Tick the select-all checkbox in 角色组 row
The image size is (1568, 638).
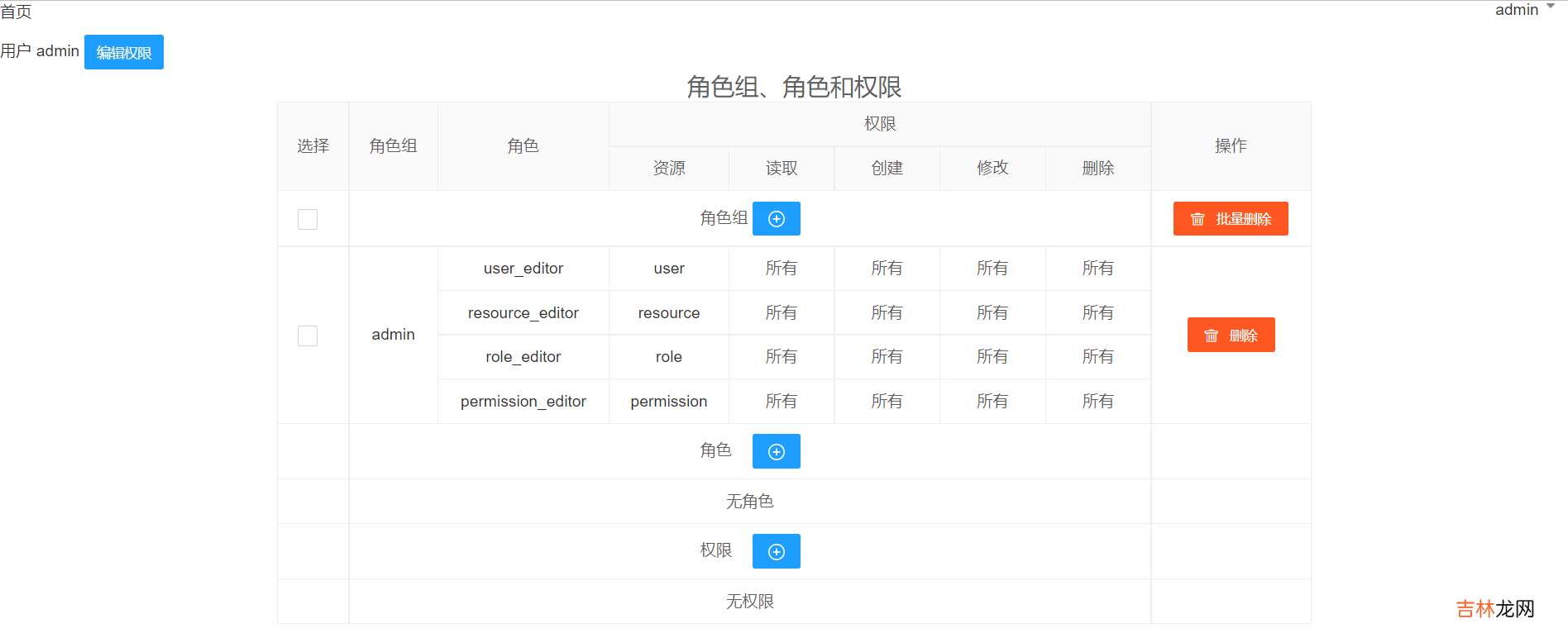(308, 219)
